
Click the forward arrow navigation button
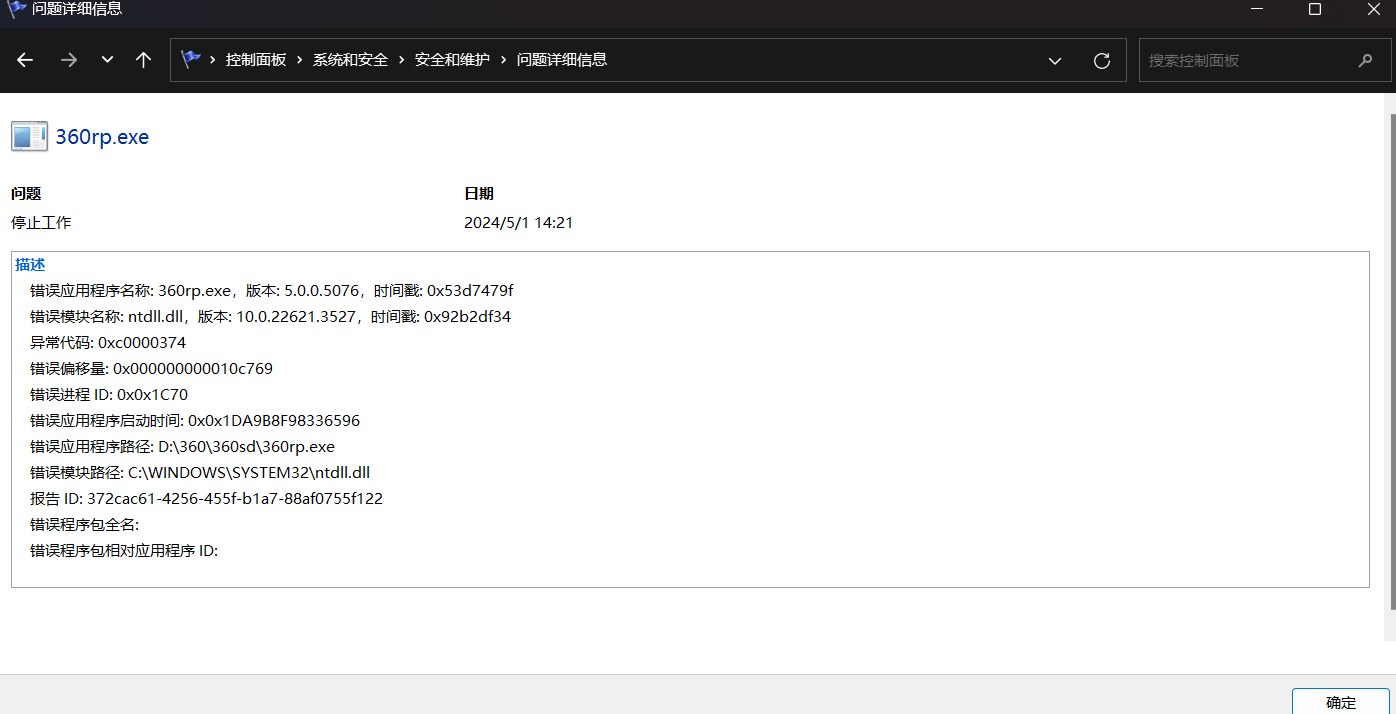(69, 60)
